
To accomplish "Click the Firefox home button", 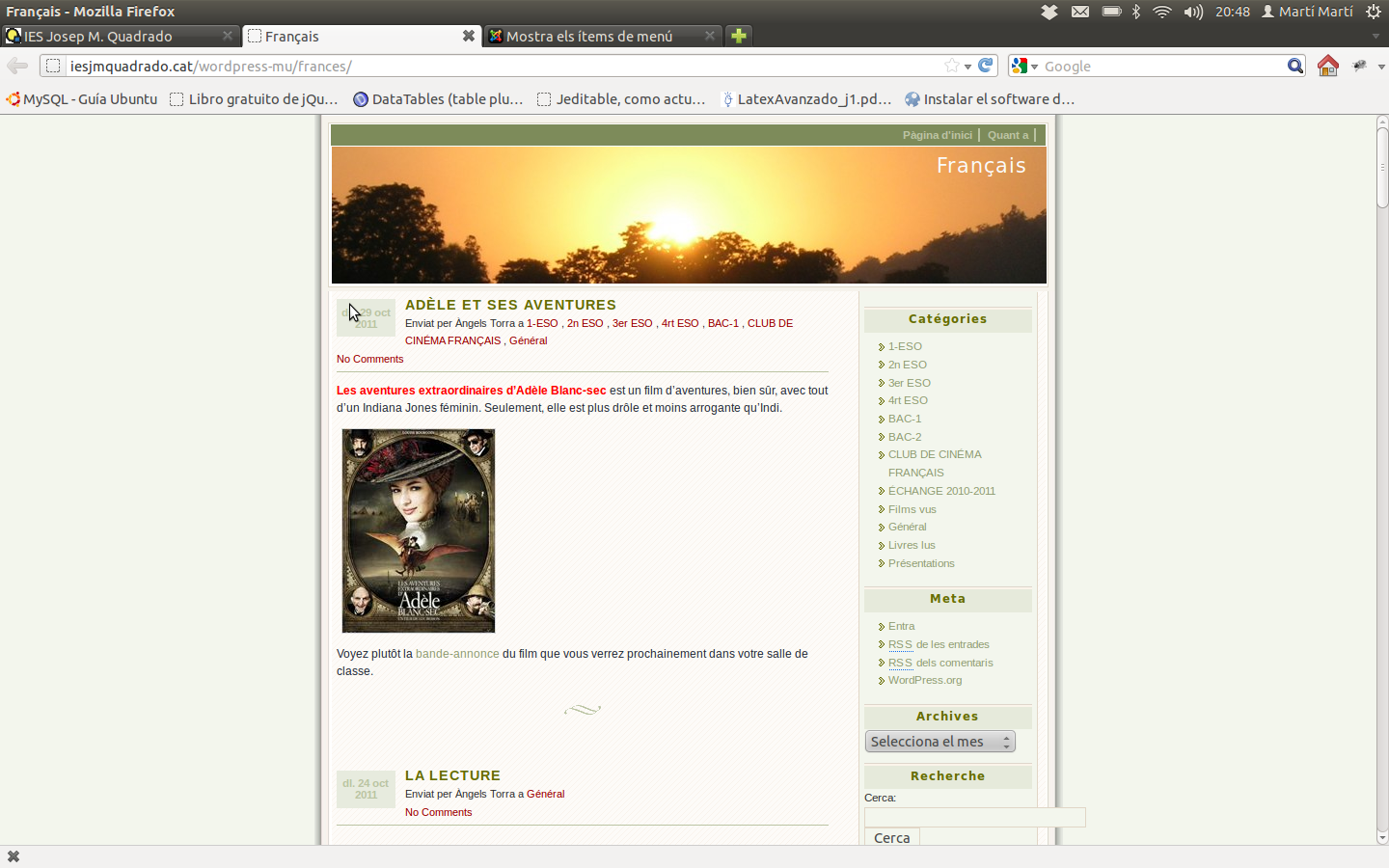I will click(1327, 66).
